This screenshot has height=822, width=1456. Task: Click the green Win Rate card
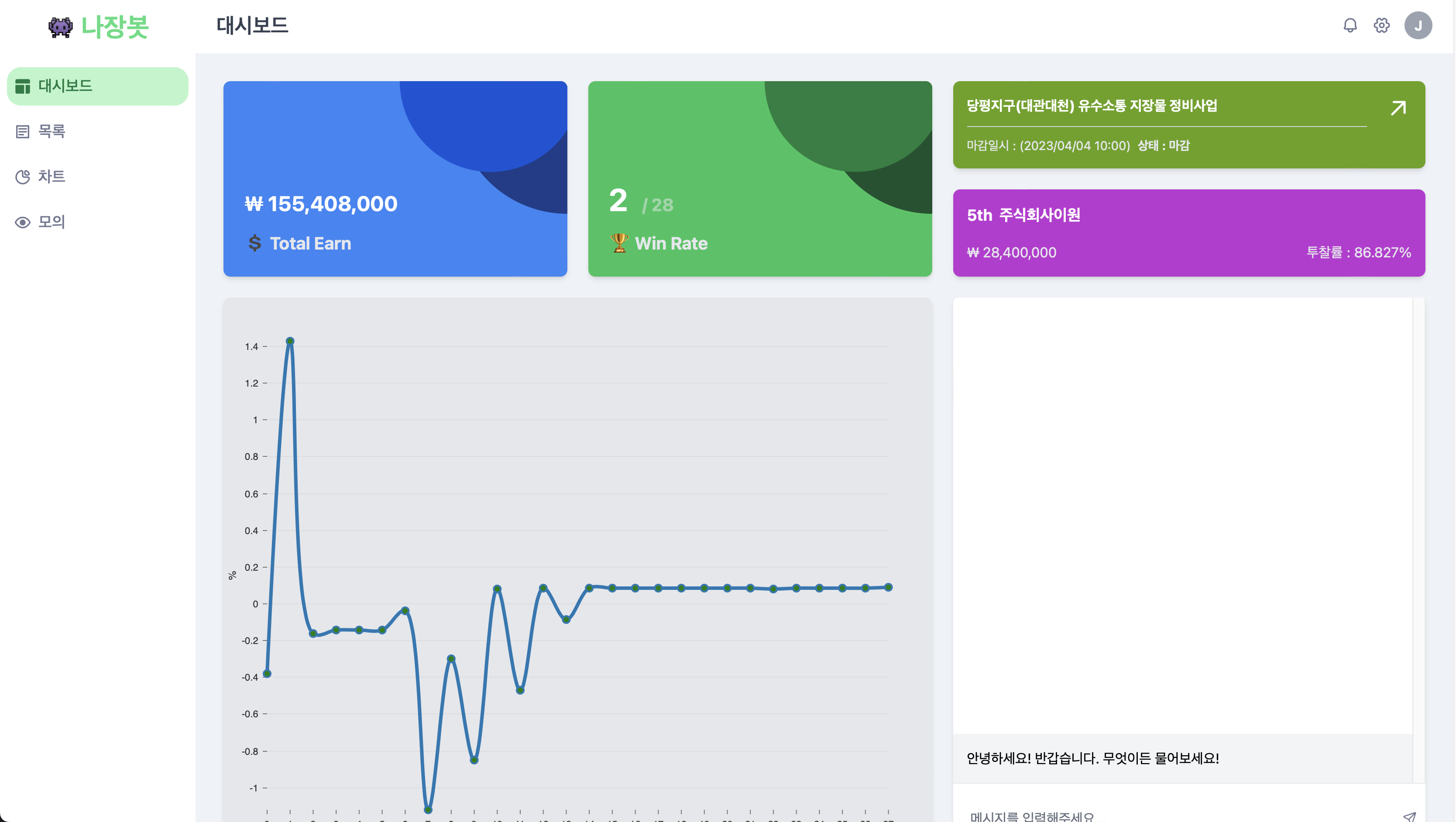[760, 178]
